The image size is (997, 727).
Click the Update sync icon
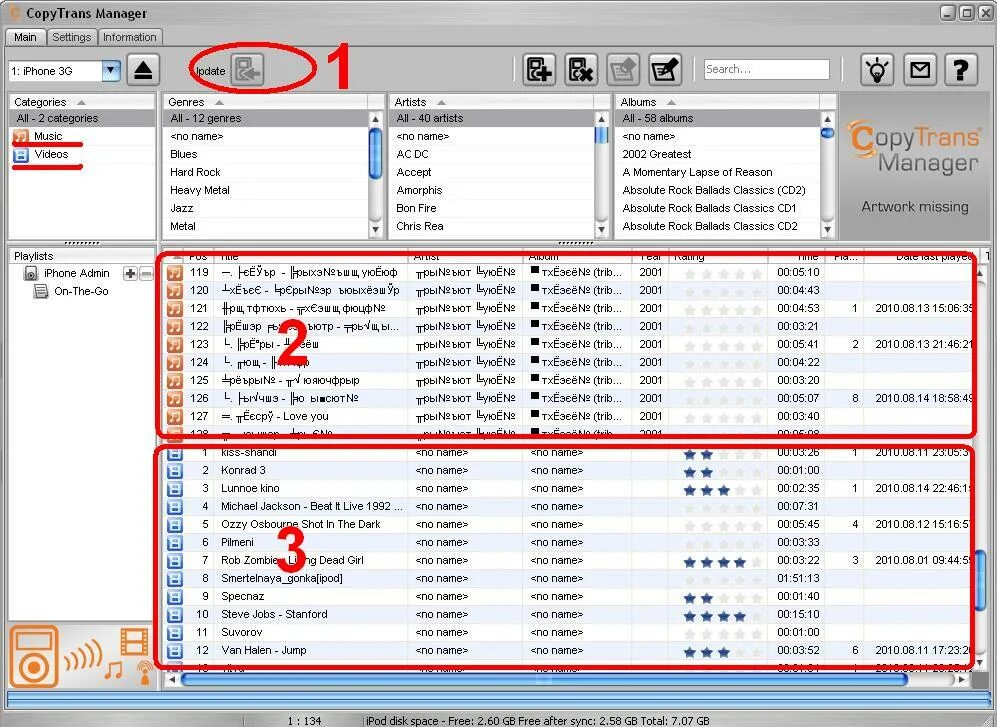tap(247, 70)
